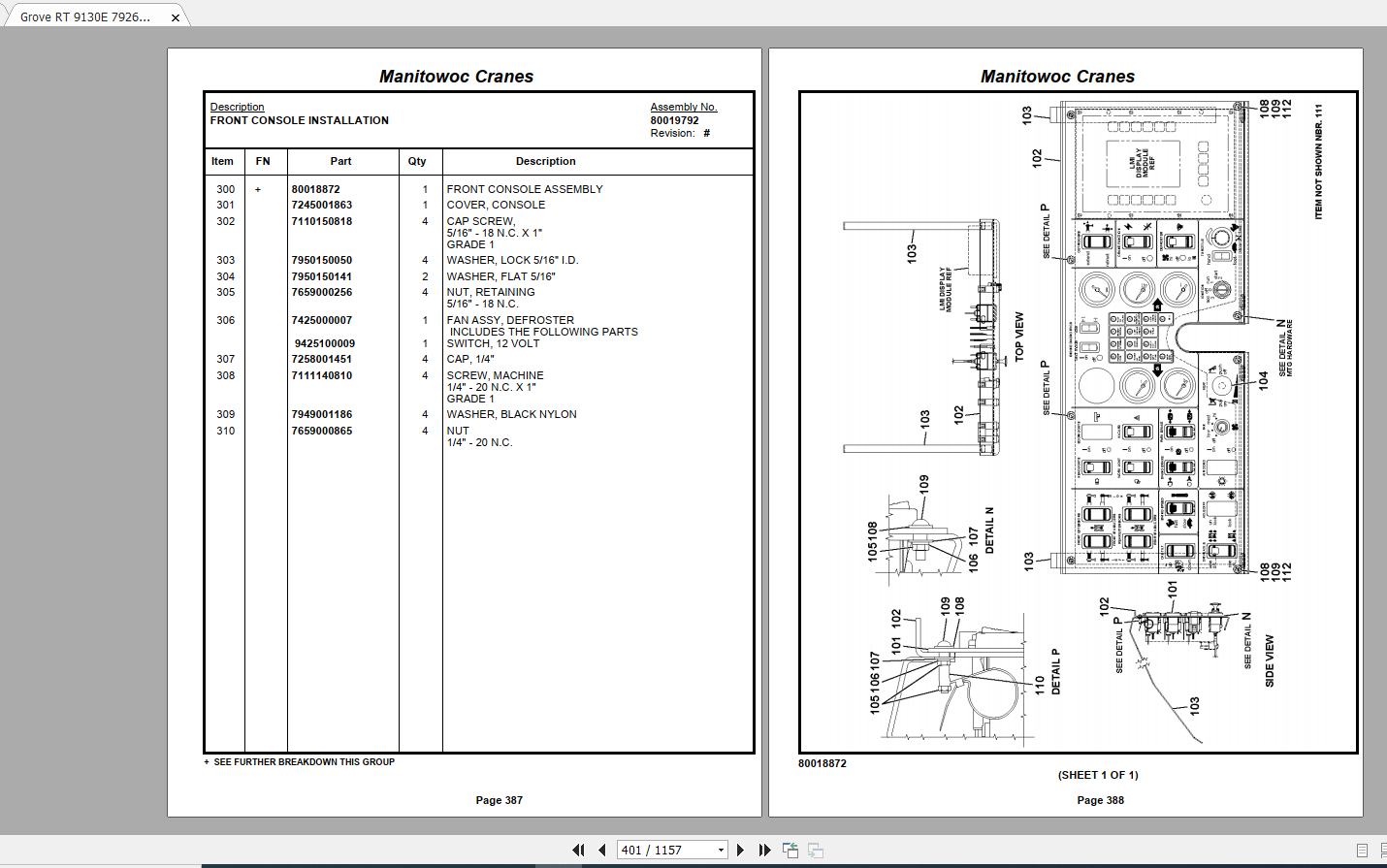Image resolution: width=1387 pixels, height=868 pixels.
Task: Click the TOP VIEW label in the diagram
Action: coord(1019,337)
